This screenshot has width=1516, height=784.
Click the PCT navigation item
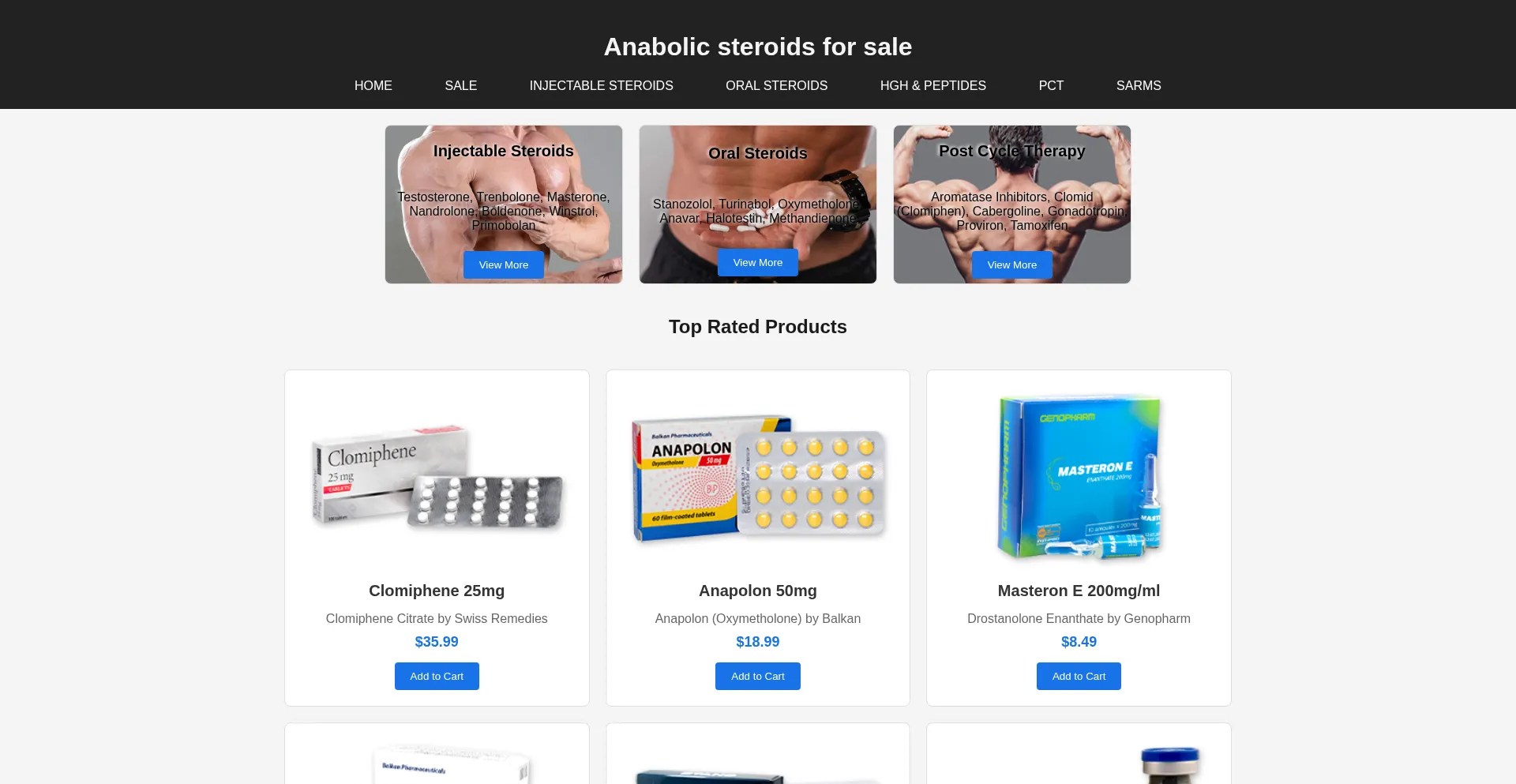tap(1051, 85)
